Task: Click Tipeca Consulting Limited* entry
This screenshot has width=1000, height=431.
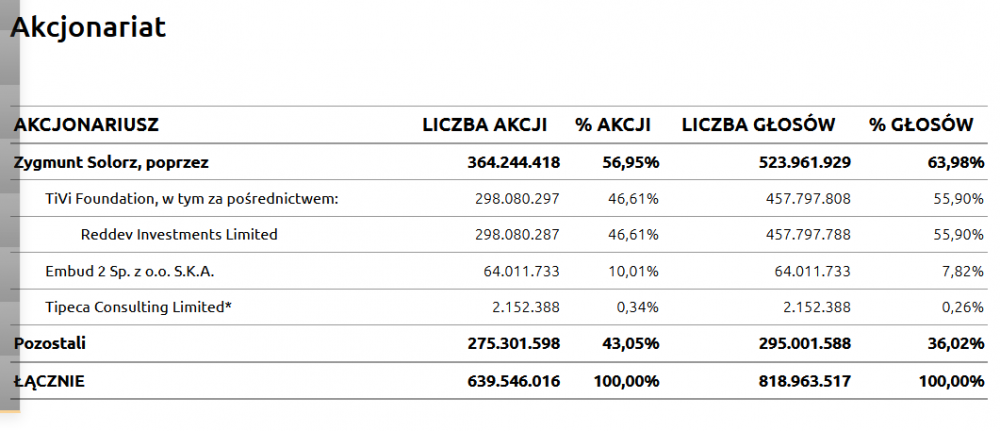Action: 139,307
